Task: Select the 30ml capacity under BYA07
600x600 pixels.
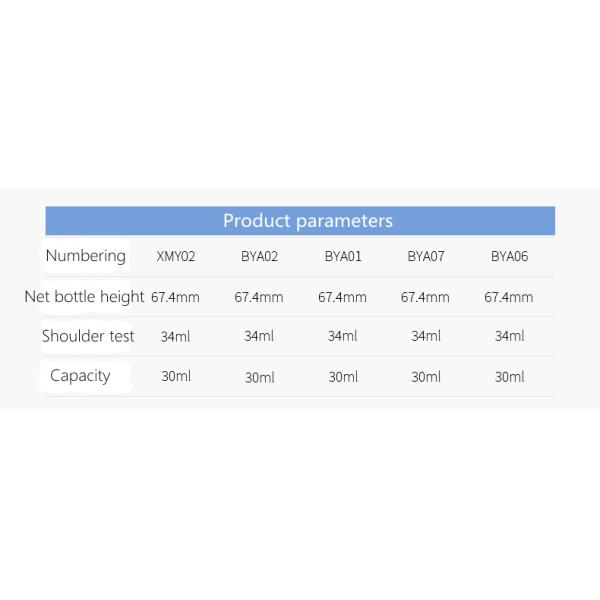Action: (x=426, y=377)
